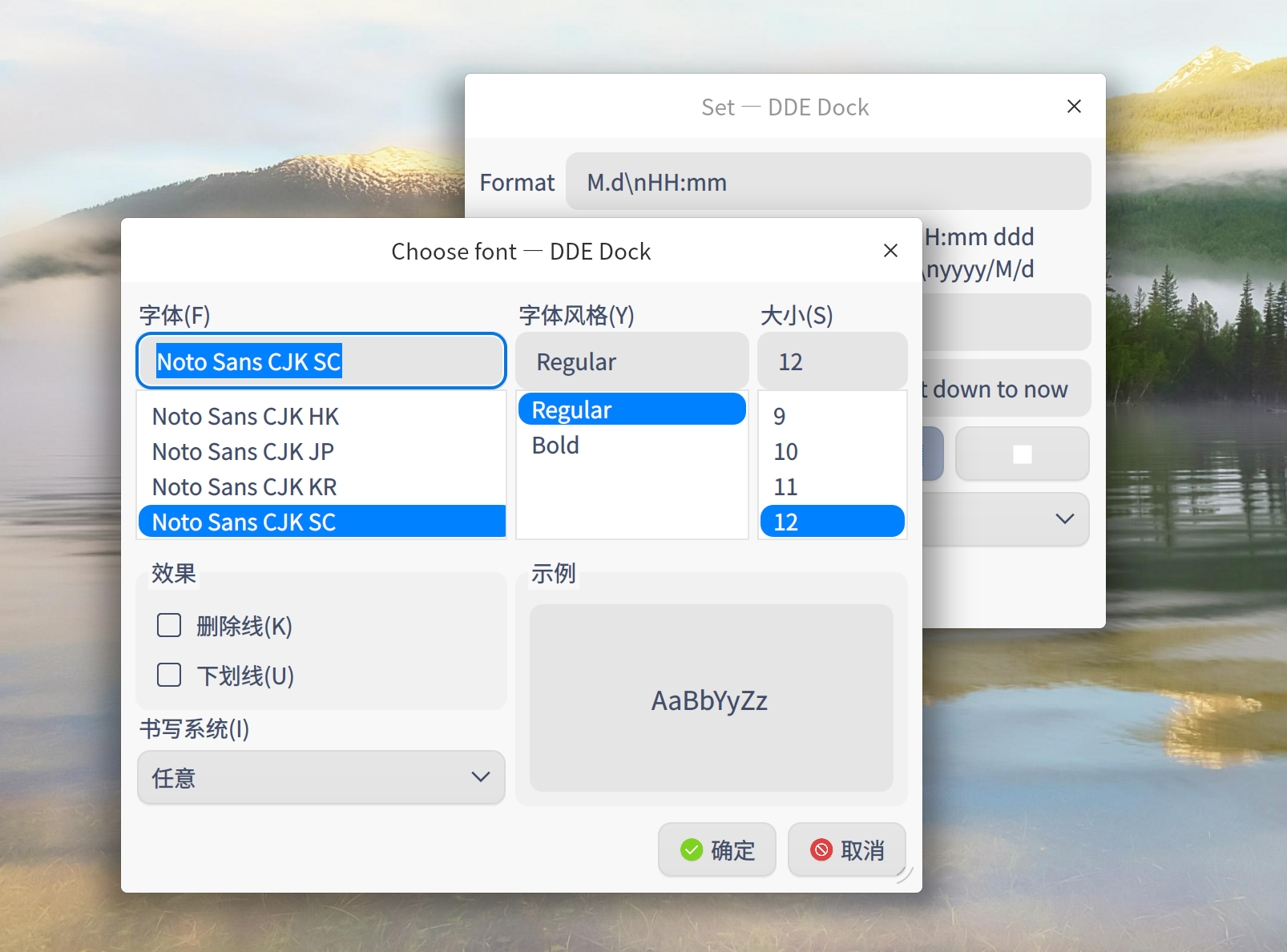
Task: Enable the 删除线 strikeout checkbox
Action: (169, 625)
